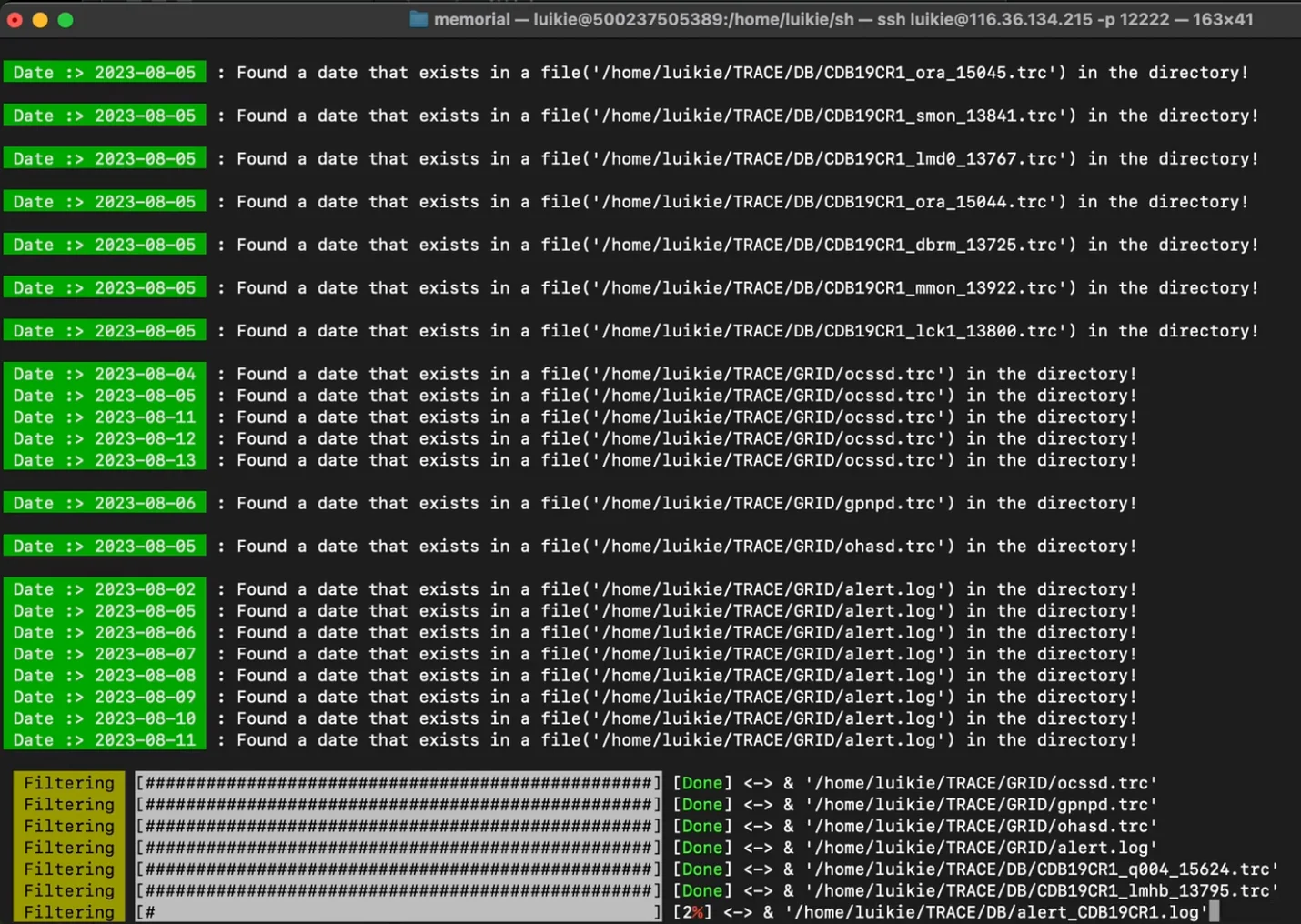The image size is (1301, 924).
Task: Click the path '/home/luikie/TRACE/DB/CDB19CR1_lmd0_13767.trc'
Action: click(833, 158)
